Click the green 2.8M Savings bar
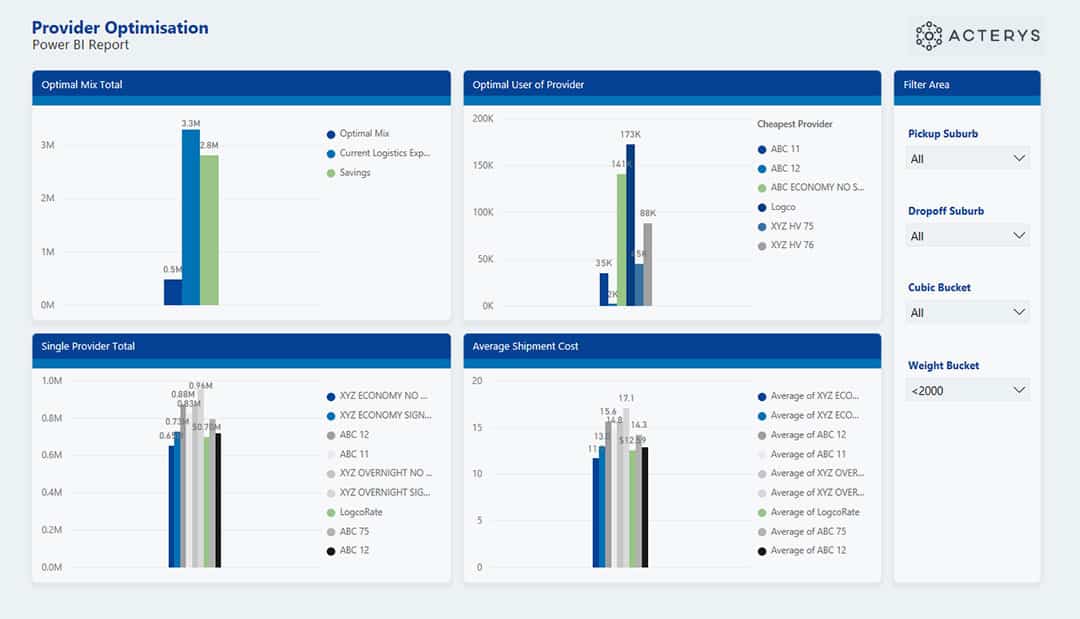 point(209,230)
